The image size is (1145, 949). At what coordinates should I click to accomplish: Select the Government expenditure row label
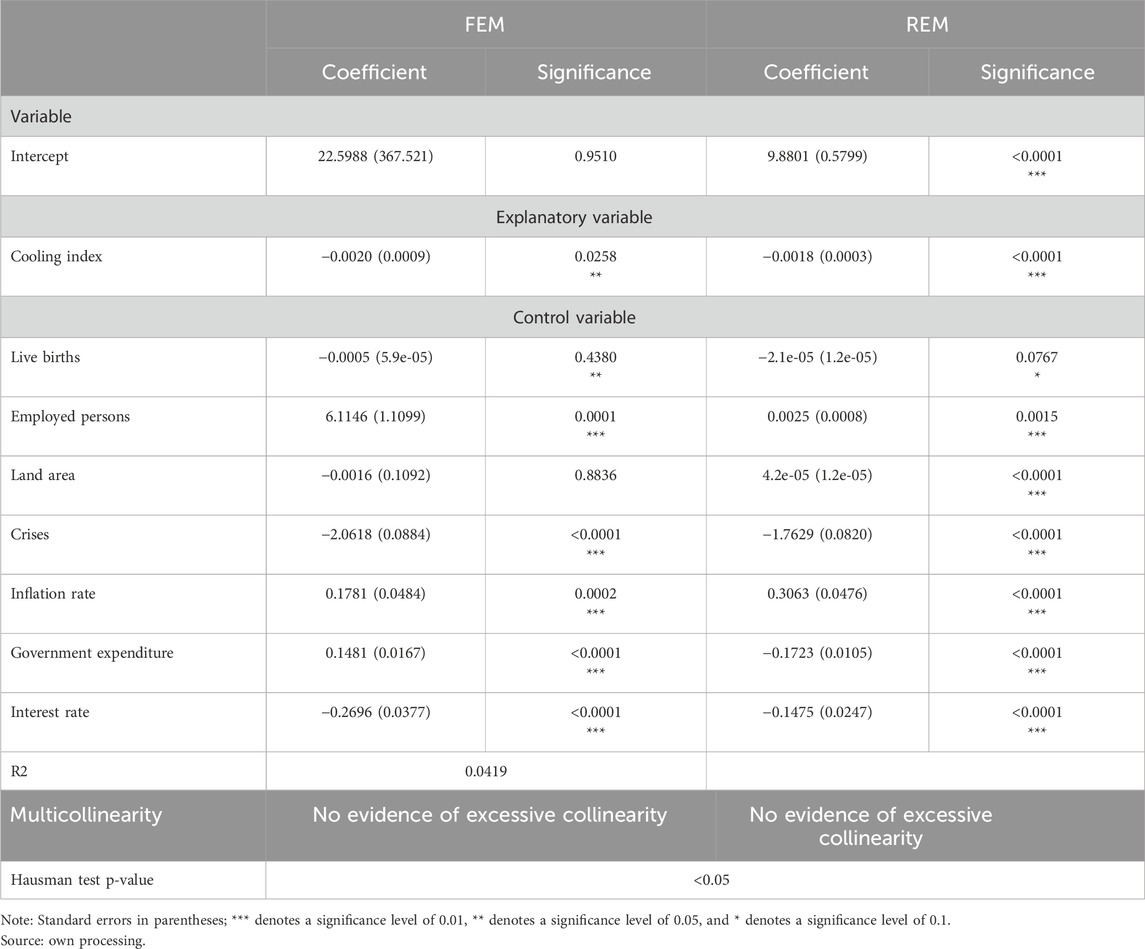pos(92,653)
